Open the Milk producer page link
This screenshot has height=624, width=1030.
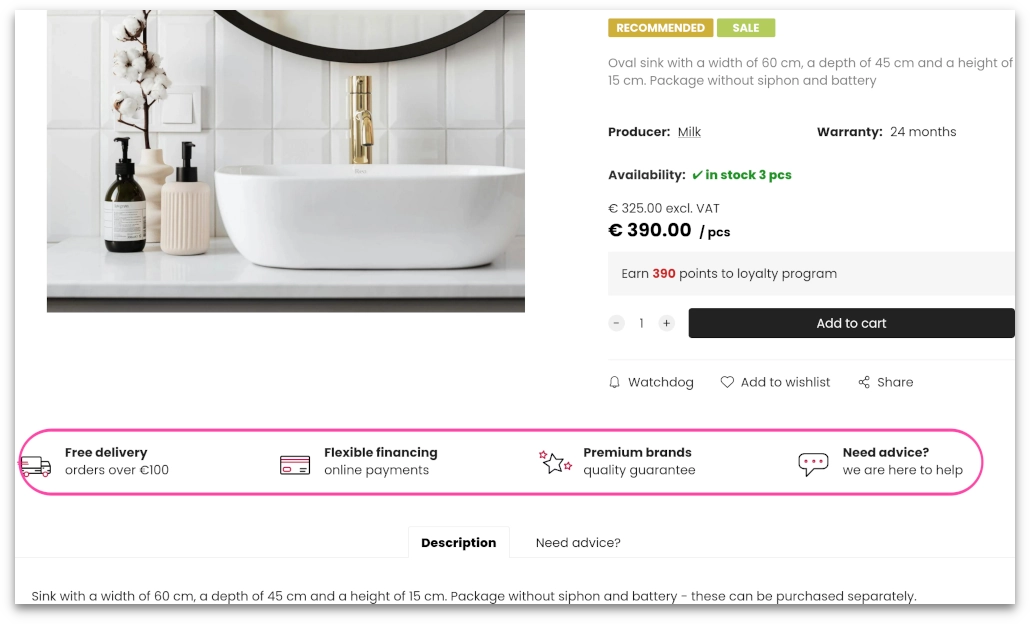[689, 131]
